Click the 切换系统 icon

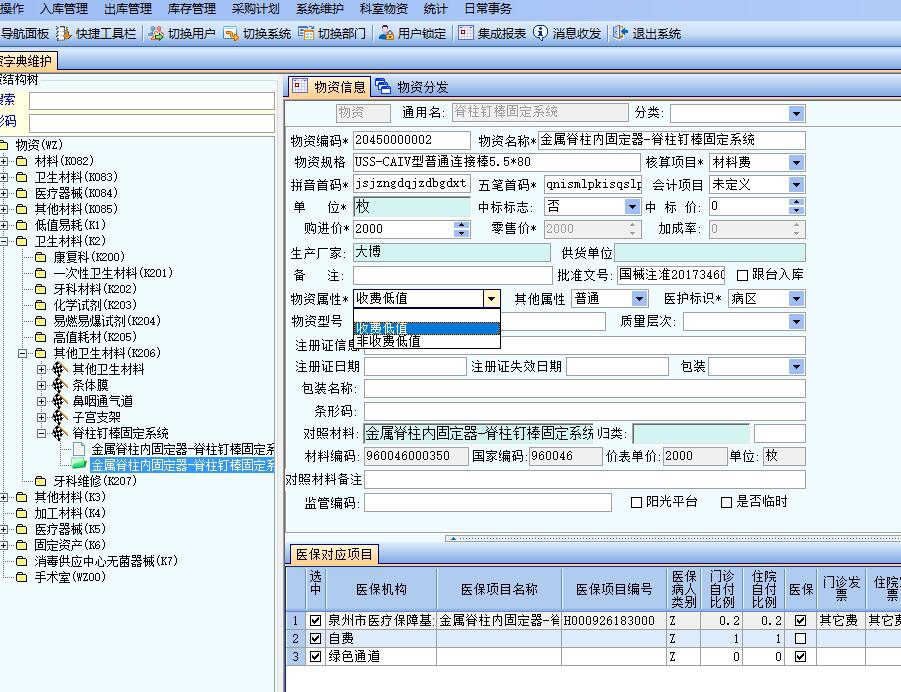point(231,33)
